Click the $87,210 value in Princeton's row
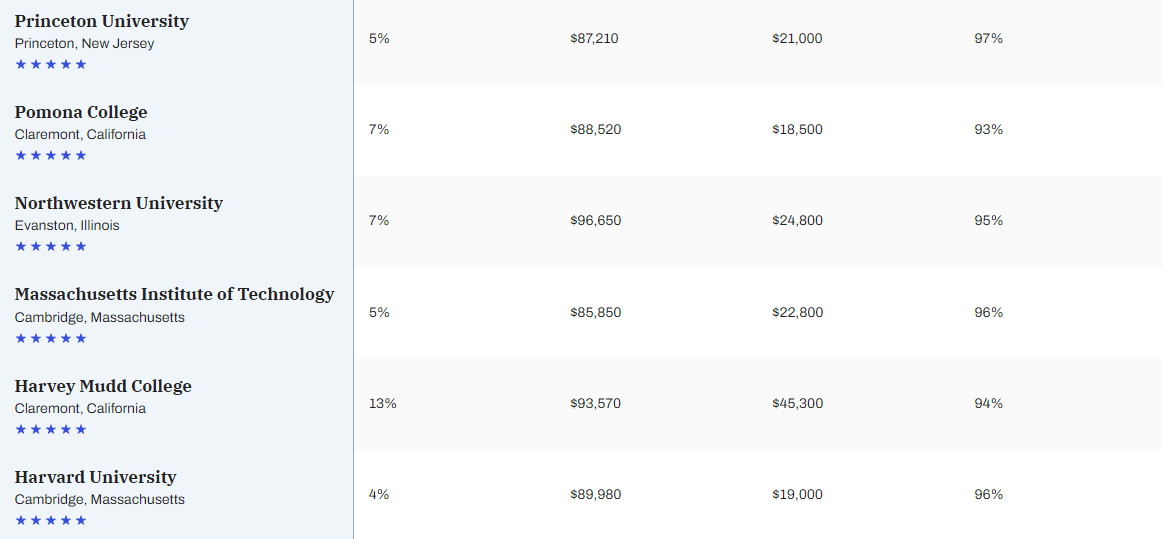 [595, 38]
